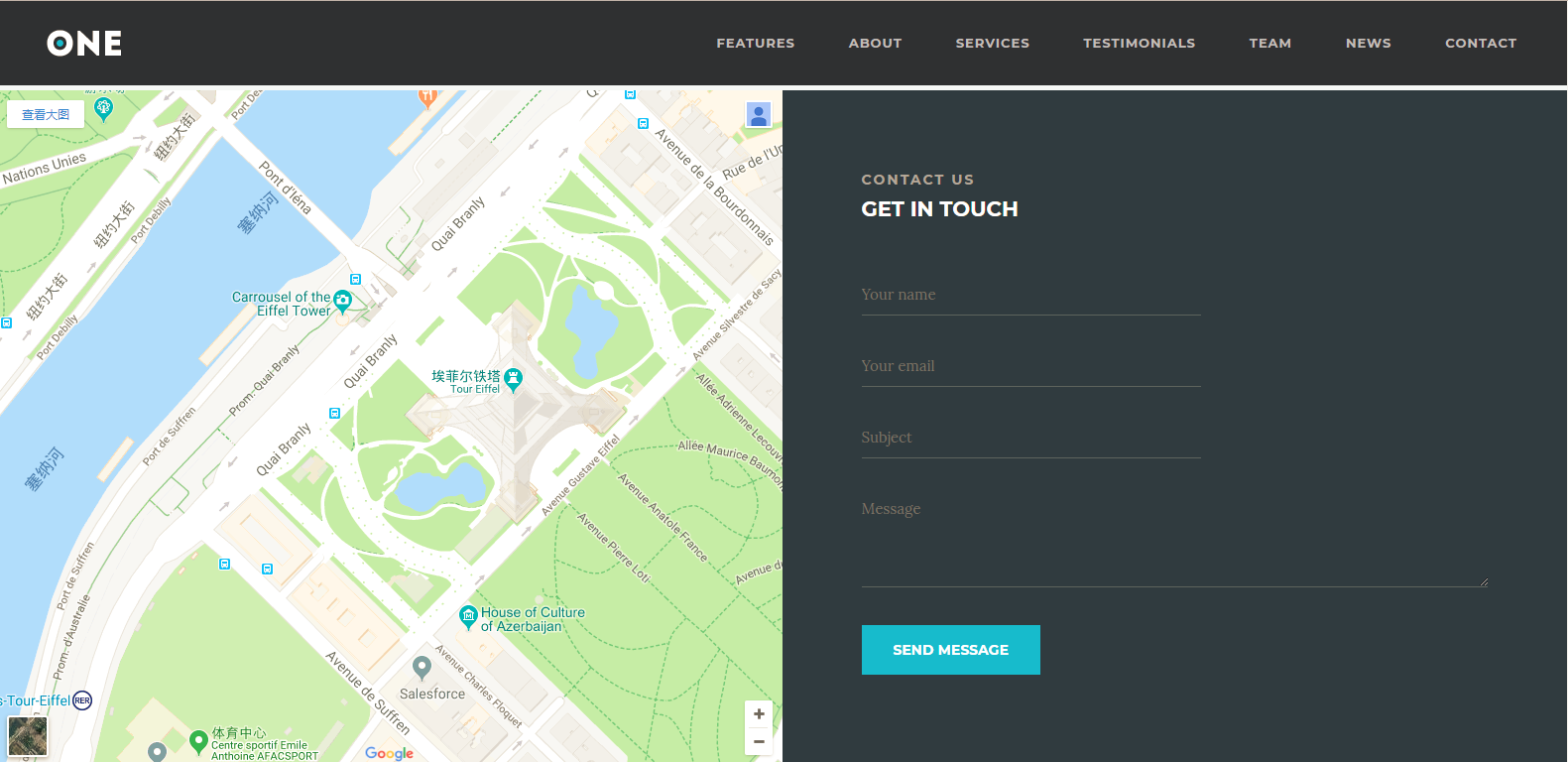Grab the Message textarea resize handle
Screen dimensions: 1568x762
(x=1484, y=582)
